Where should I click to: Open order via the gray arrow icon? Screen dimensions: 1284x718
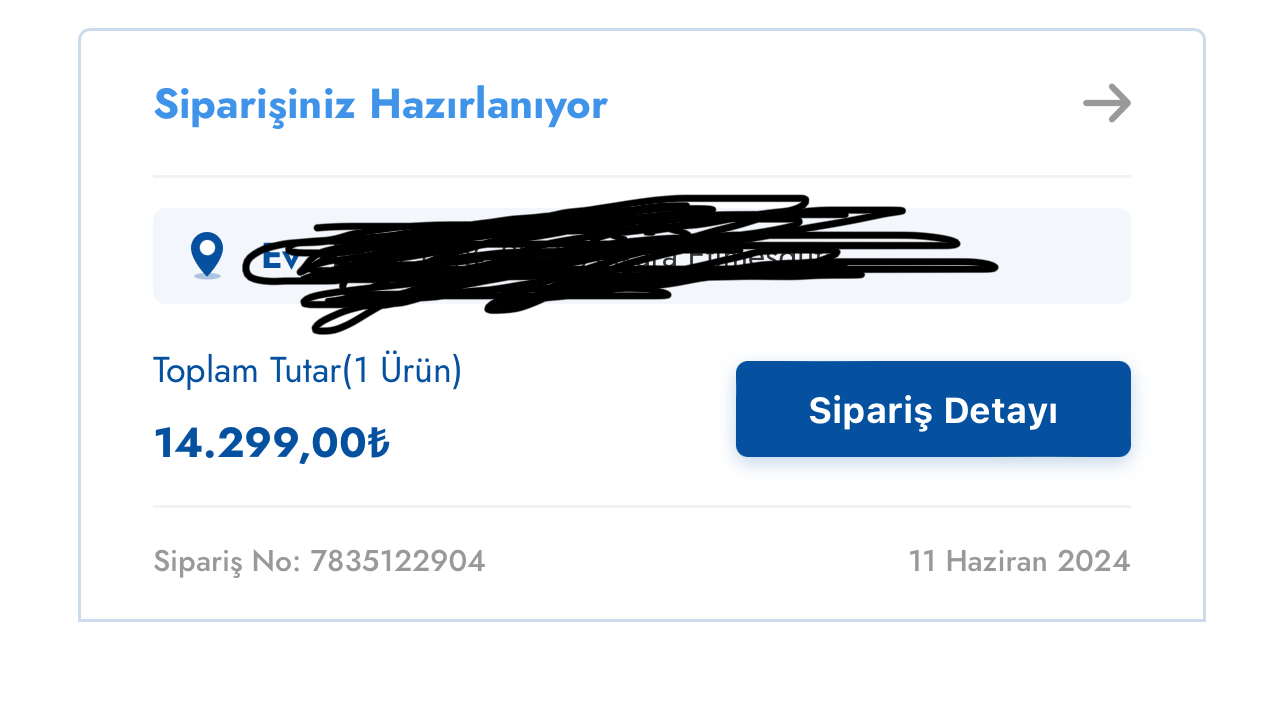(x=1107, y=103)
